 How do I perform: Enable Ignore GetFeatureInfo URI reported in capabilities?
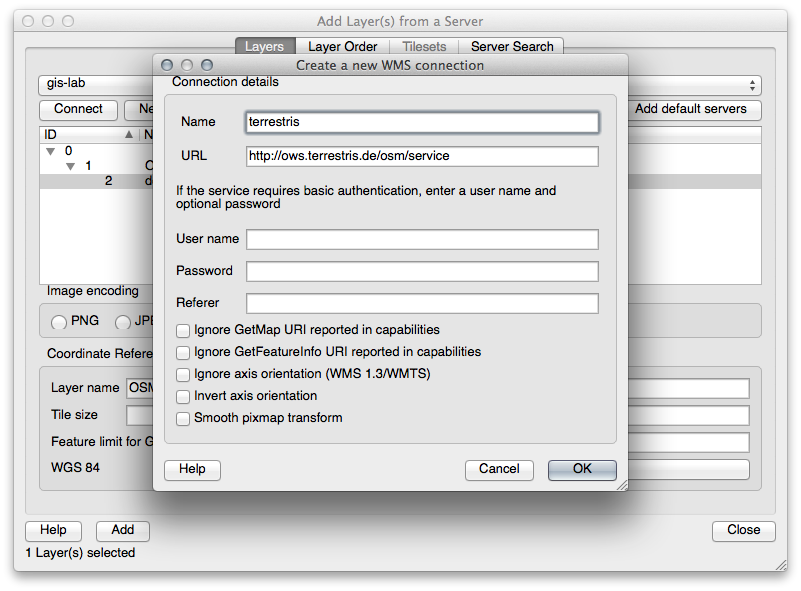(x=183, y=352)
